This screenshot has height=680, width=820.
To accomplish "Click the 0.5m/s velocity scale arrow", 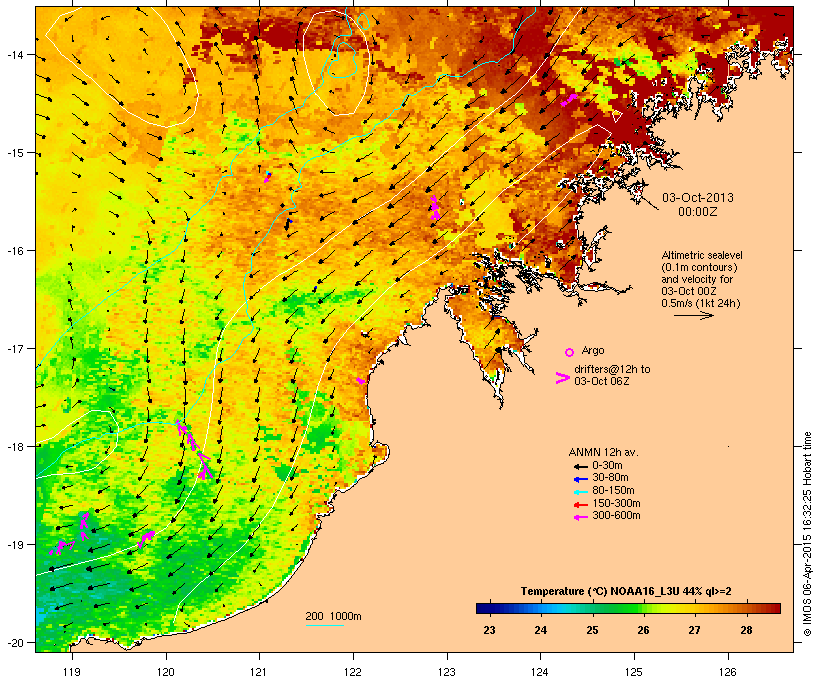I will tap(694, 315).
